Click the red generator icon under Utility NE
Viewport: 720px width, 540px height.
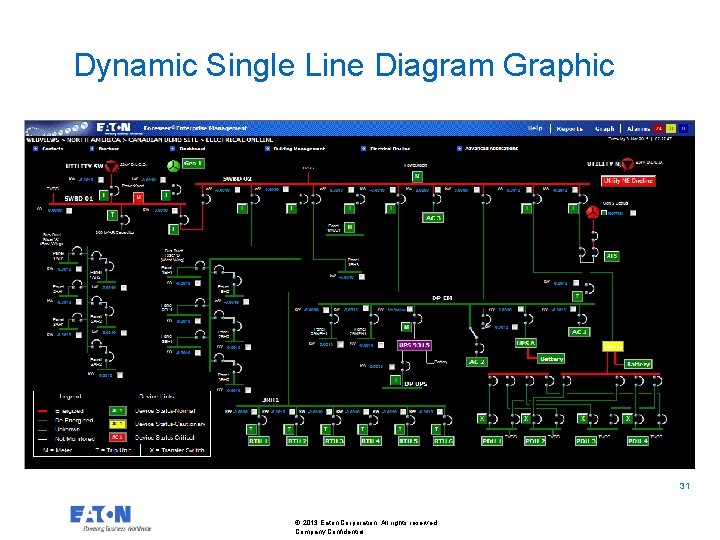[x=592, y=212]
